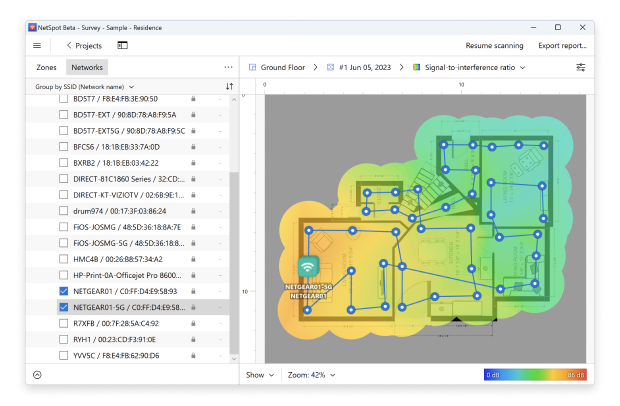Click lock icon on YVV5C row
The image size is (620, 406).
(x=193, y=355)
